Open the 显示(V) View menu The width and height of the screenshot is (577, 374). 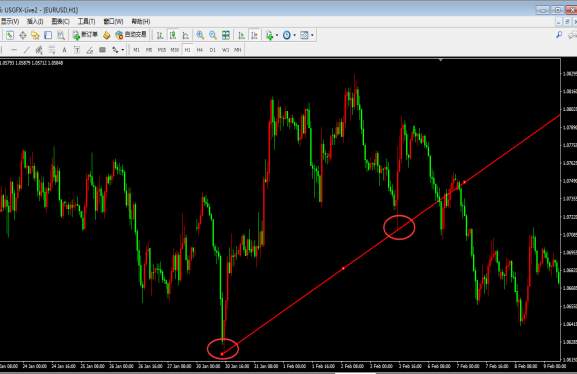[x=10, y=21]
